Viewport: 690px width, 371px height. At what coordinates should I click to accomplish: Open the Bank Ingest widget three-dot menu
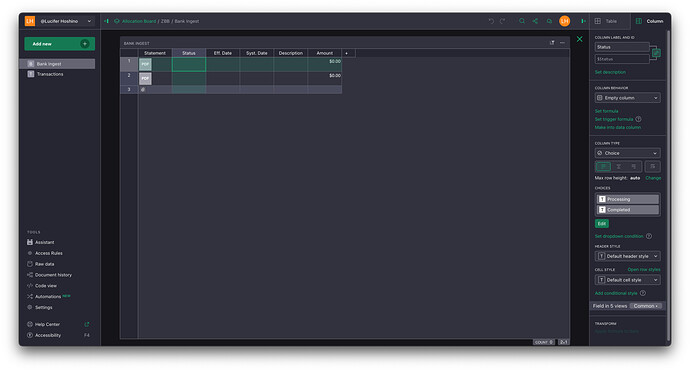point(562,43)
